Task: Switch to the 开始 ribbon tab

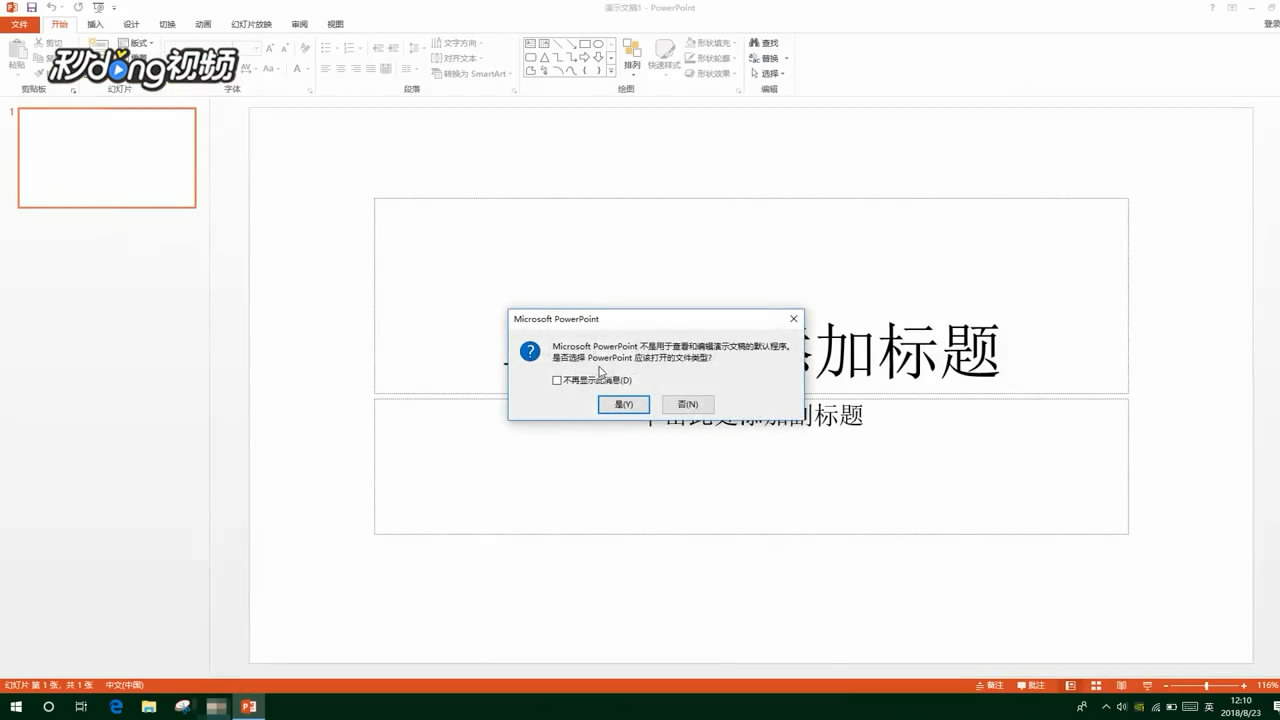Action: click(59, 24)
